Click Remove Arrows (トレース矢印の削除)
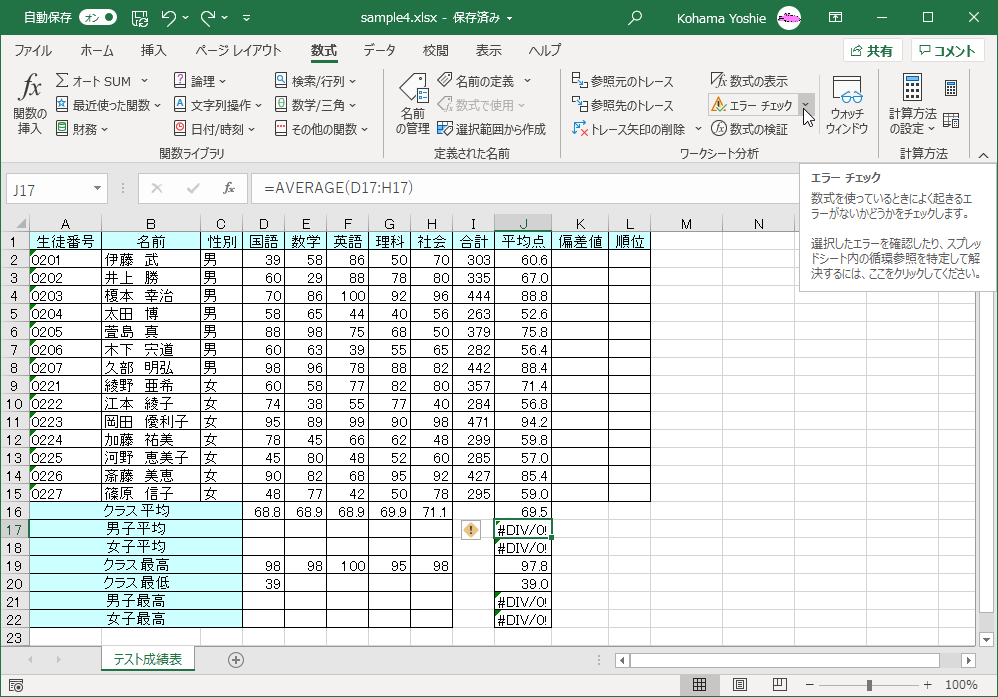 pos(628,129)
